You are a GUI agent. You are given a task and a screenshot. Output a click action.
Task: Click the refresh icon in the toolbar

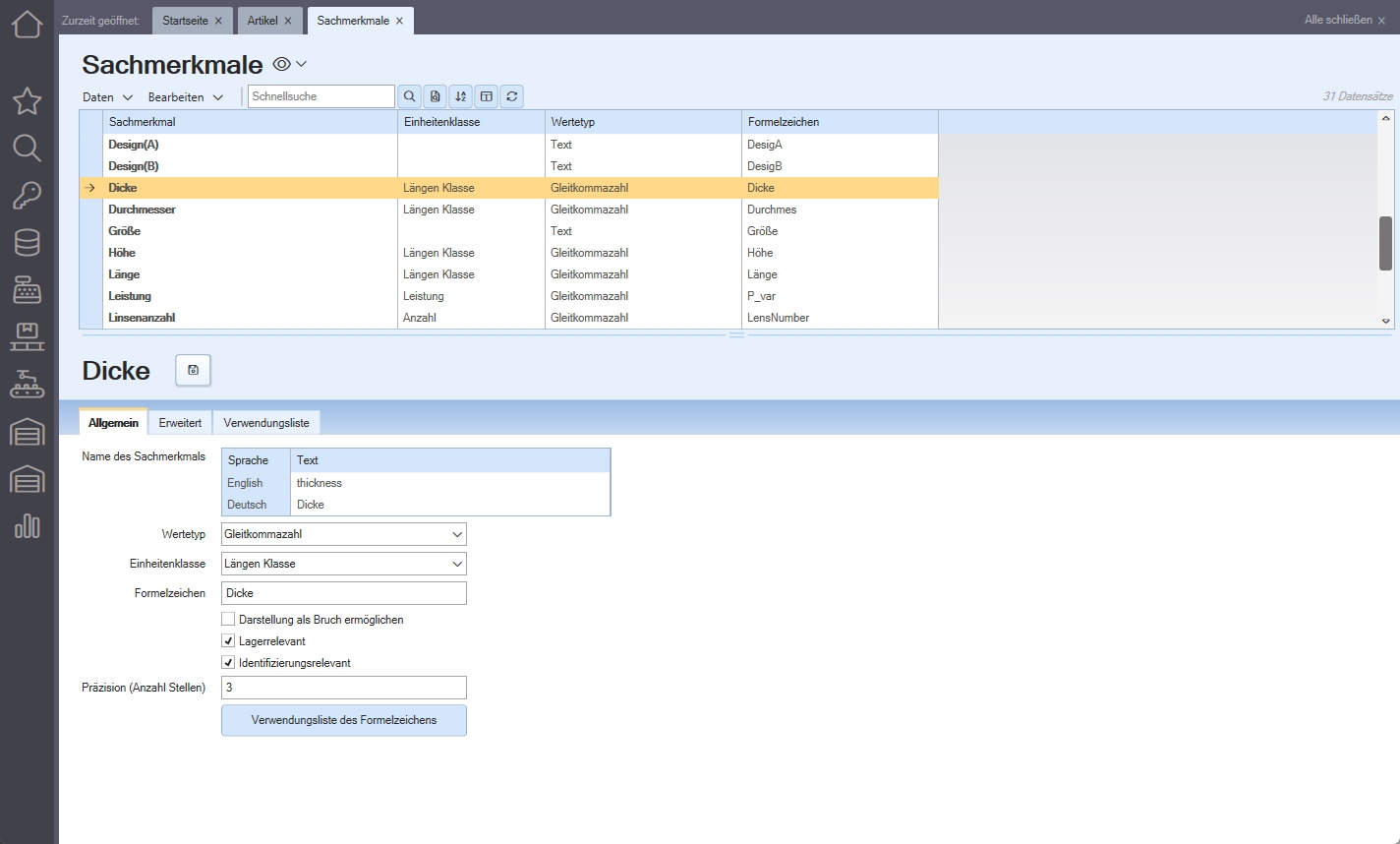(511, 96)
